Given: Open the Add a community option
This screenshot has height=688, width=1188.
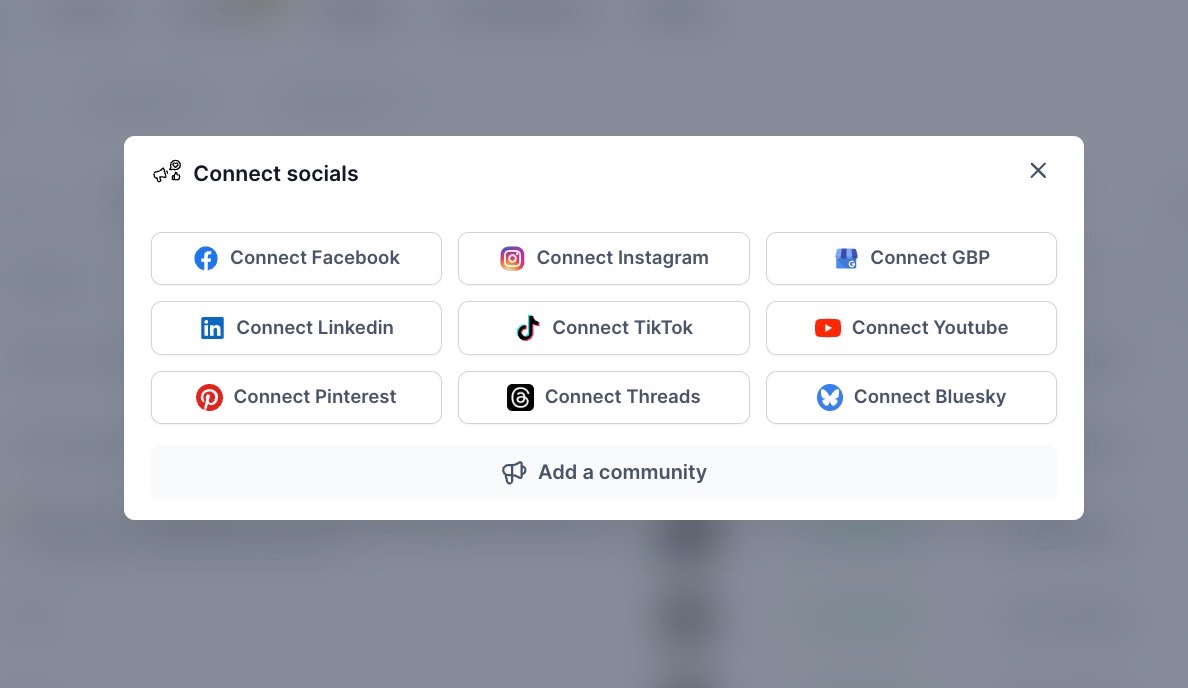Looking at the screenshot, I should tap(622, 472).
